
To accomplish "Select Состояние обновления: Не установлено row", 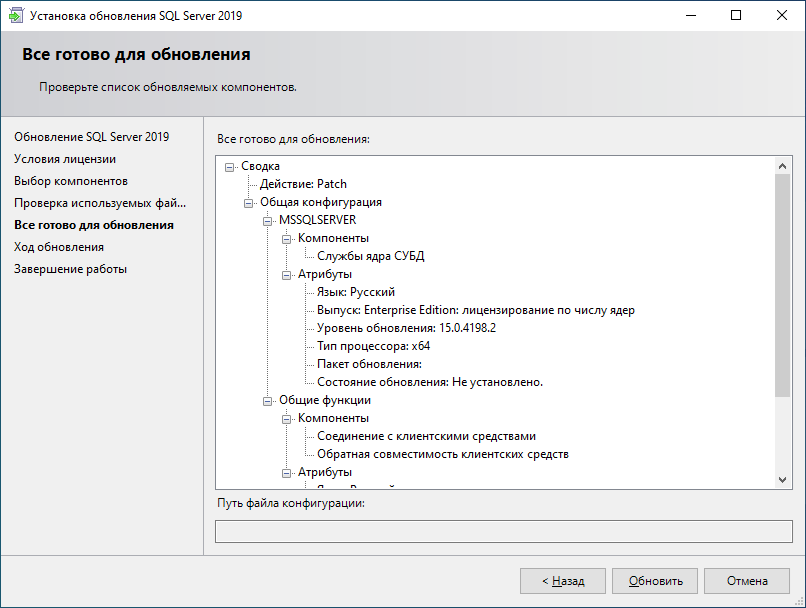I will click(x=430, y=382).
